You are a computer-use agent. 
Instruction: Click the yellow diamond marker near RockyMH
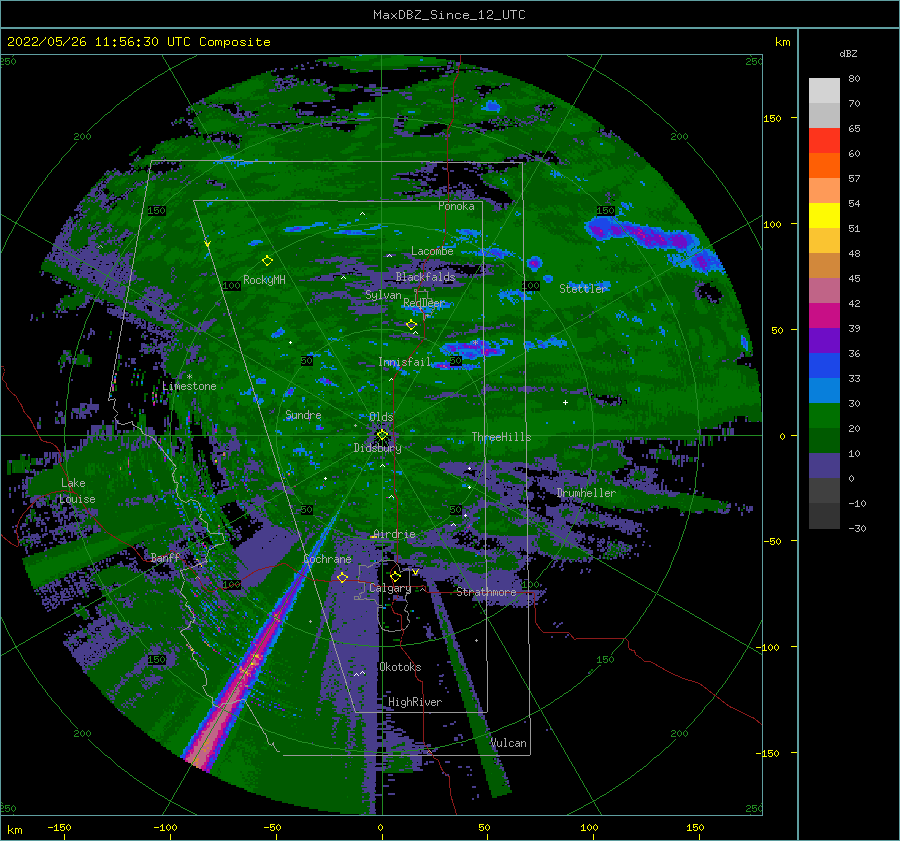(x=267, y=261)
